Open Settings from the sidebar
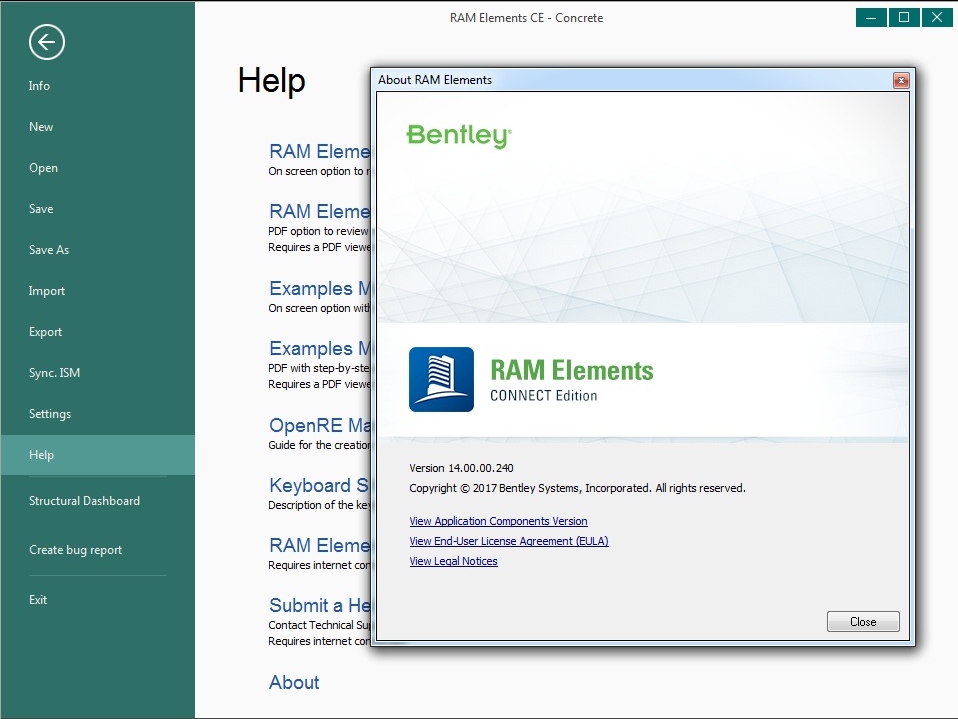The image size is (958, 719). point(50,414)
